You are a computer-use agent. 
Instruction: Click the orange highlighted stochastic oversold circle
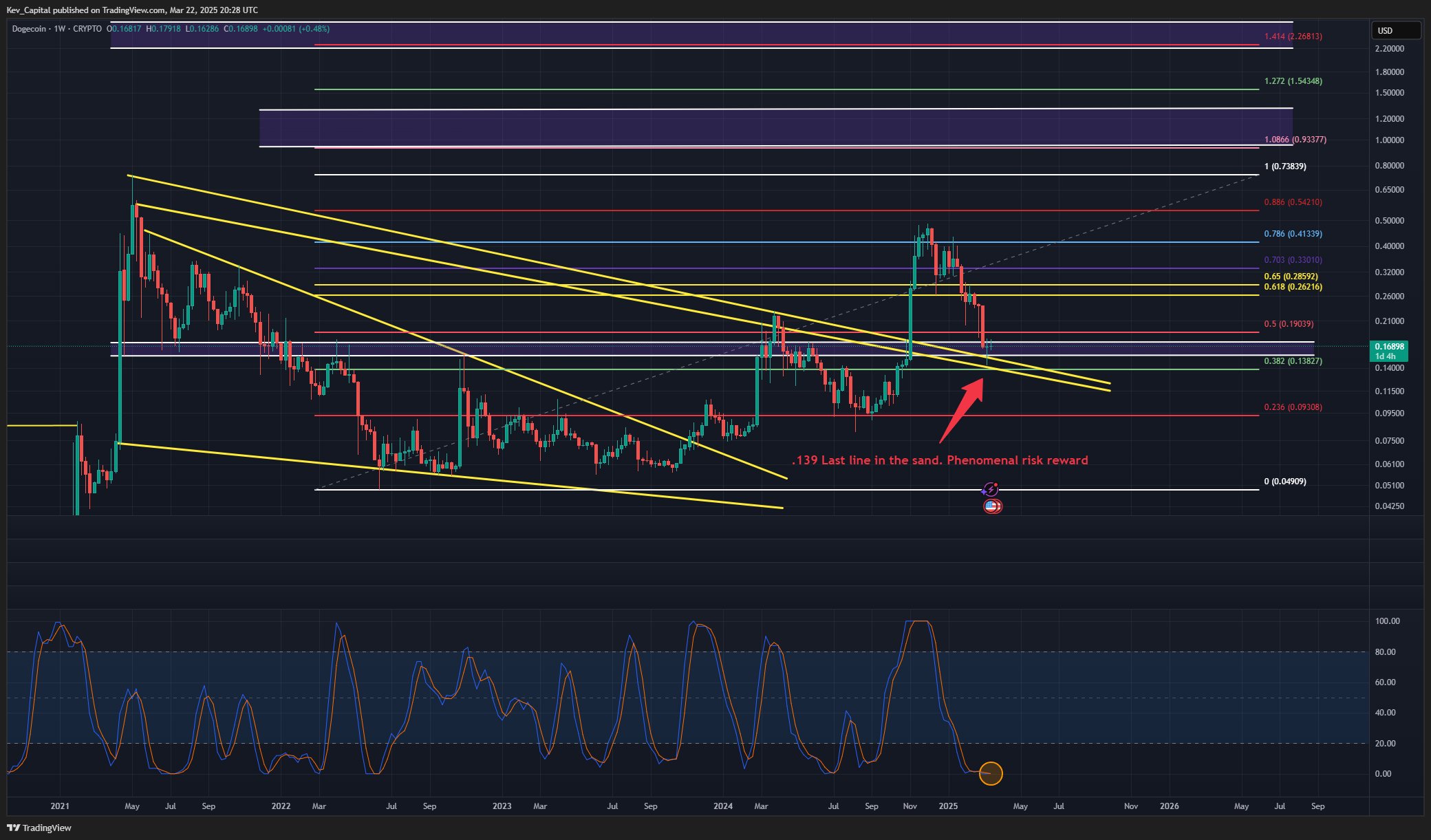click(990, 773)
